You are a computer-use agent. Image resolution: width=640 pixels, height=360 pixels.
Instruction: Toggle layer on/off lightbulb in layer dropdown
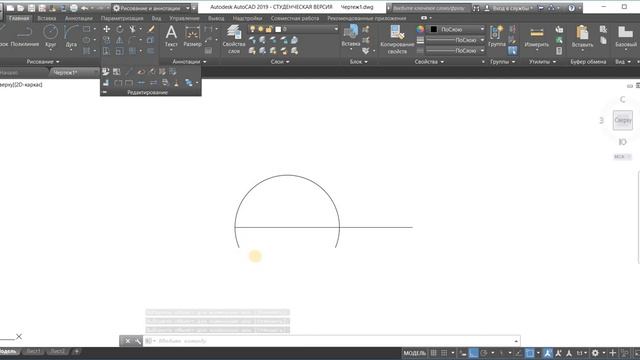pyautogui.click(x=253, y=29)
